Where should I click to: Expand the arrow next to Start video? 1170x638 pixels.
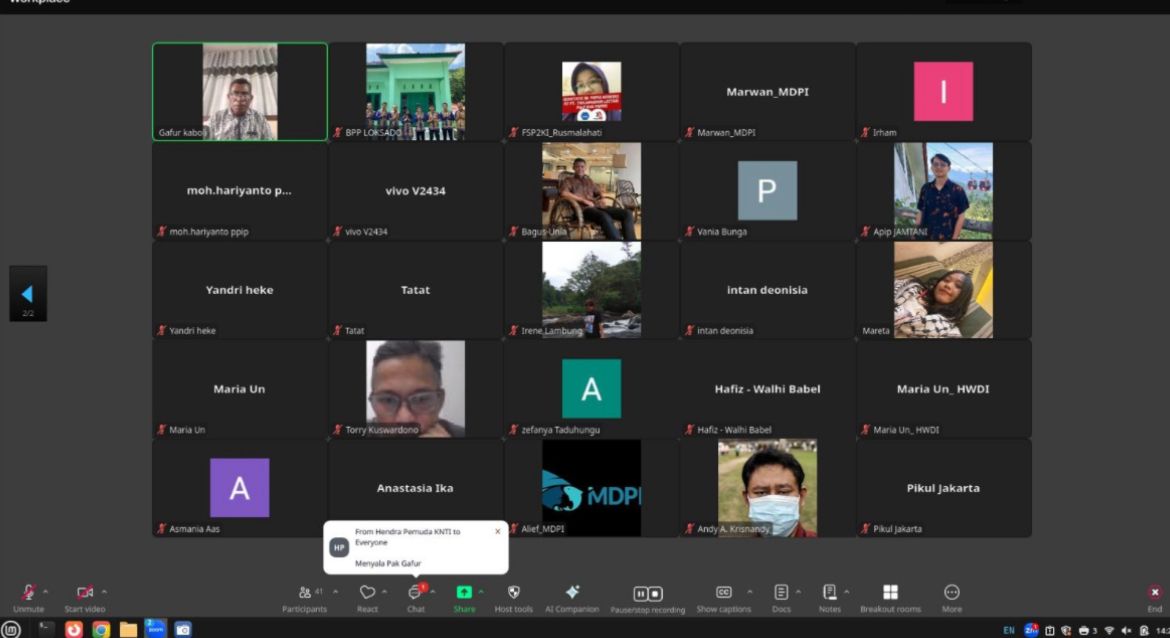click(x=104, y=591)
